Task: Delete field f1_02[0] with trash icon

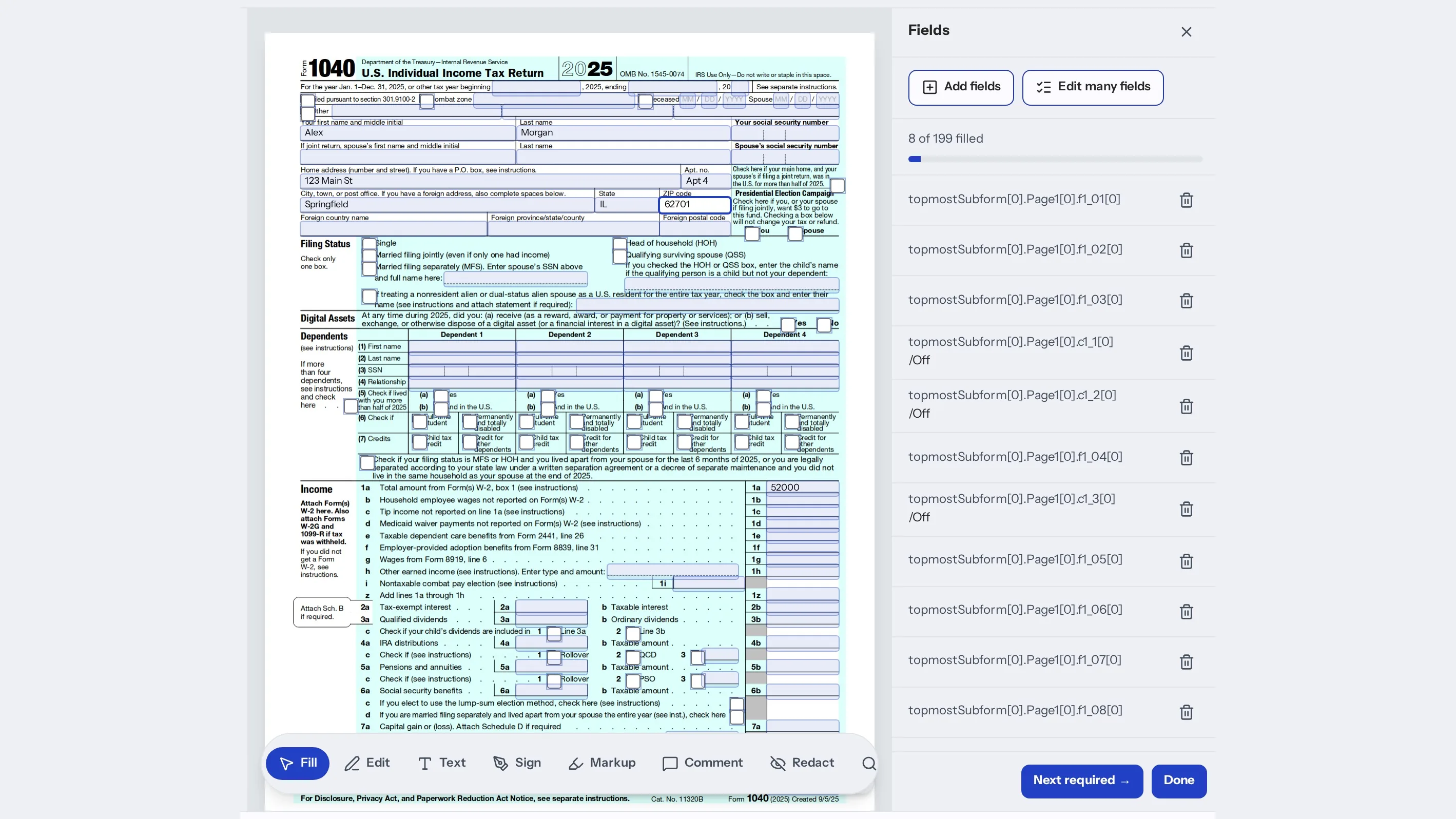Action: pos(1186,250)
